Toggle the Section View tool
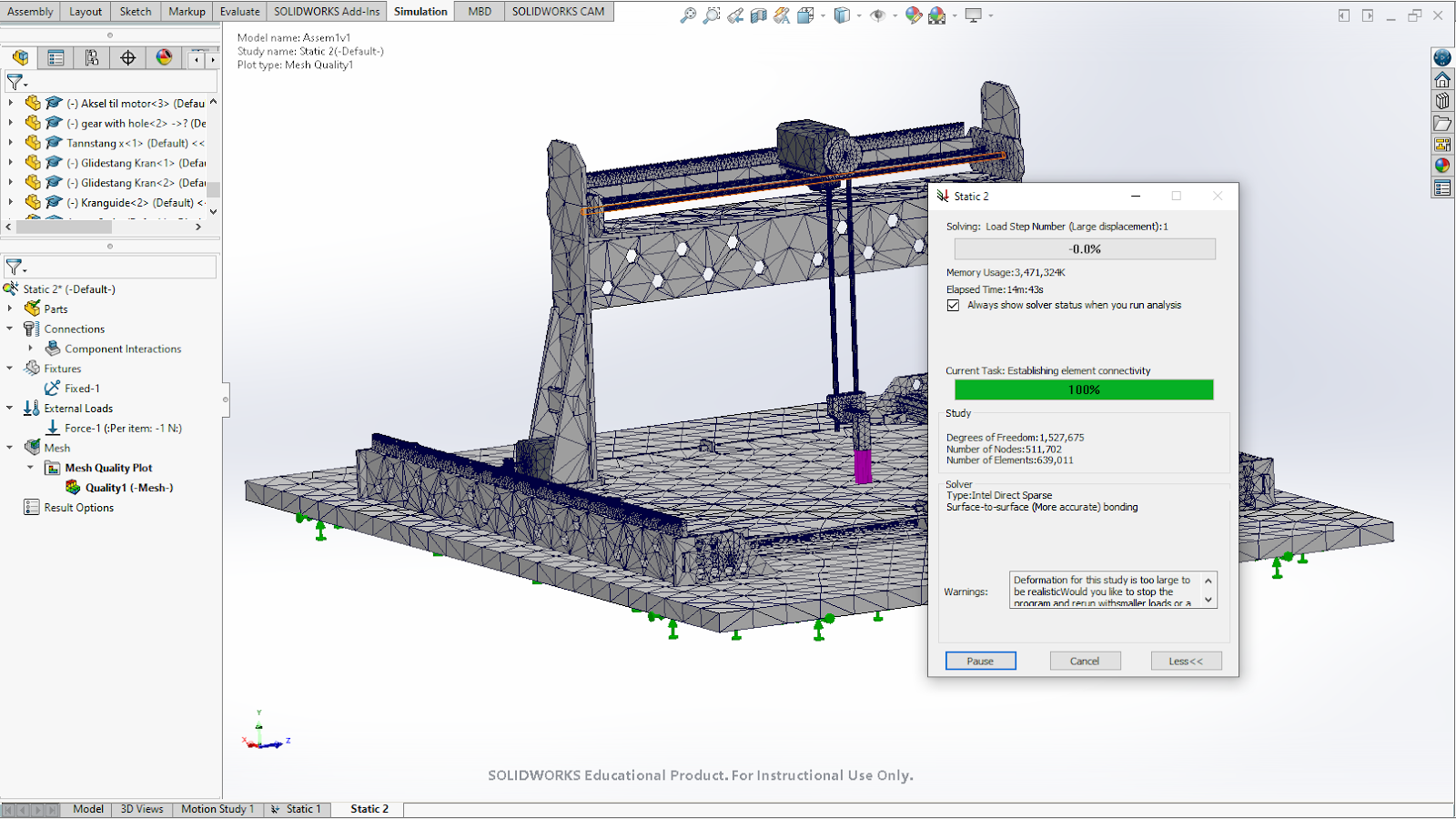This screenshot has height=819, width=1456. point(759,15)
